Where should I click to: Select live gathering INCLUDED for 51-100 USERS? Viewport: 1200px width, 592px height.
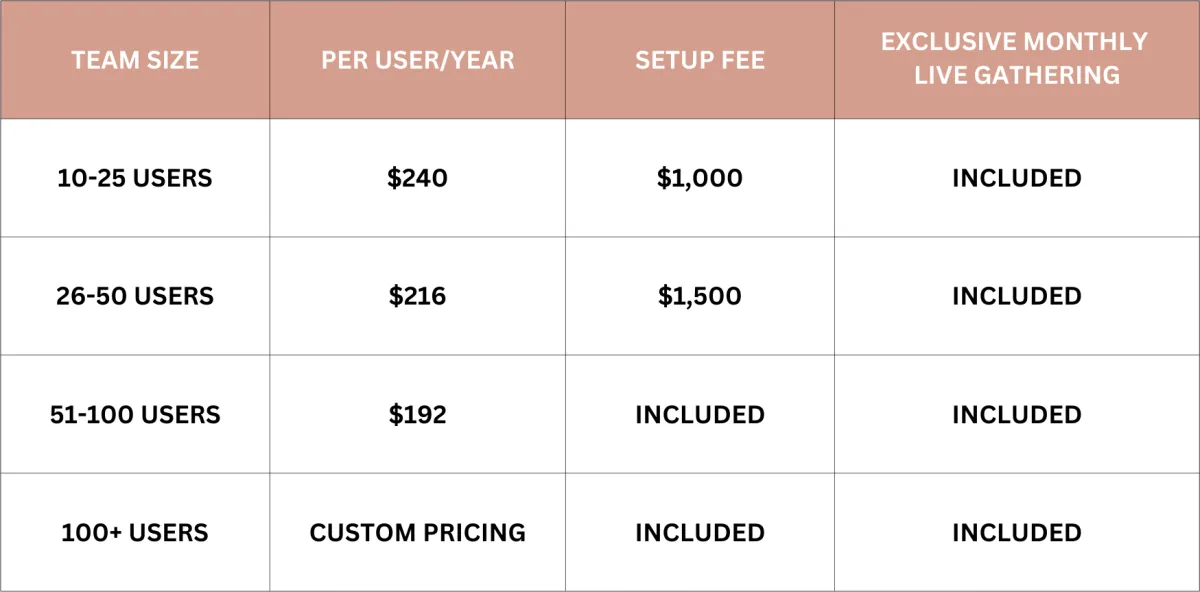1017,414
